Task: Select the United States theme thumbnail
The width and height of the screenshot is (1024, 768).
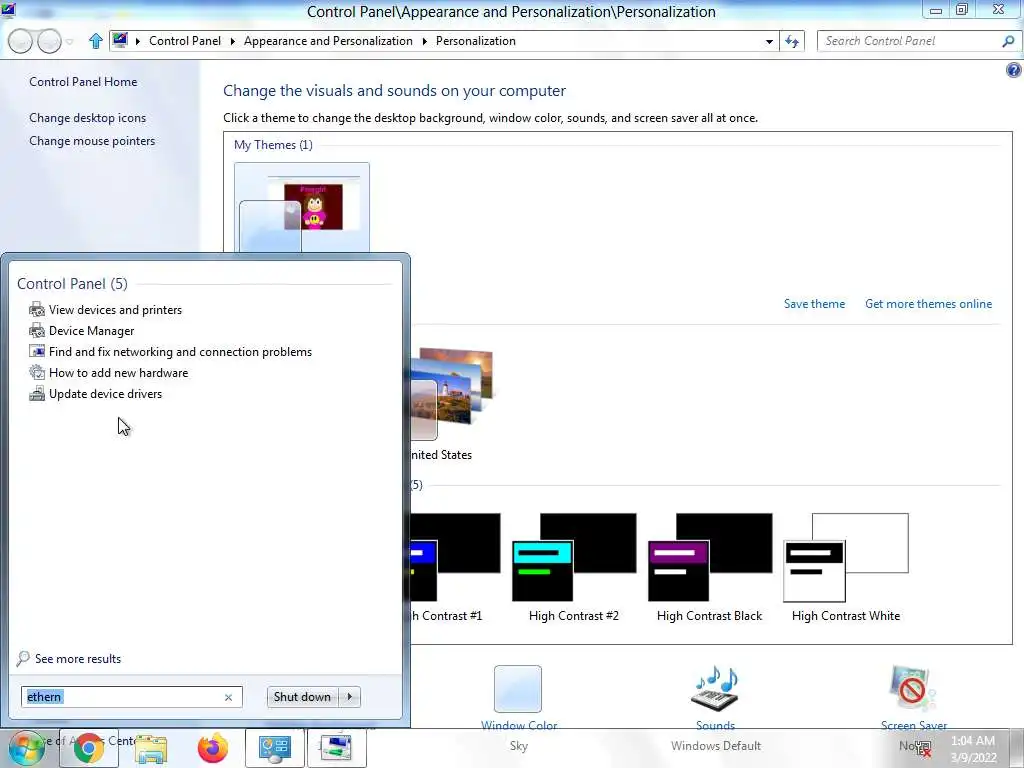Action: click(x=452, y=394)
